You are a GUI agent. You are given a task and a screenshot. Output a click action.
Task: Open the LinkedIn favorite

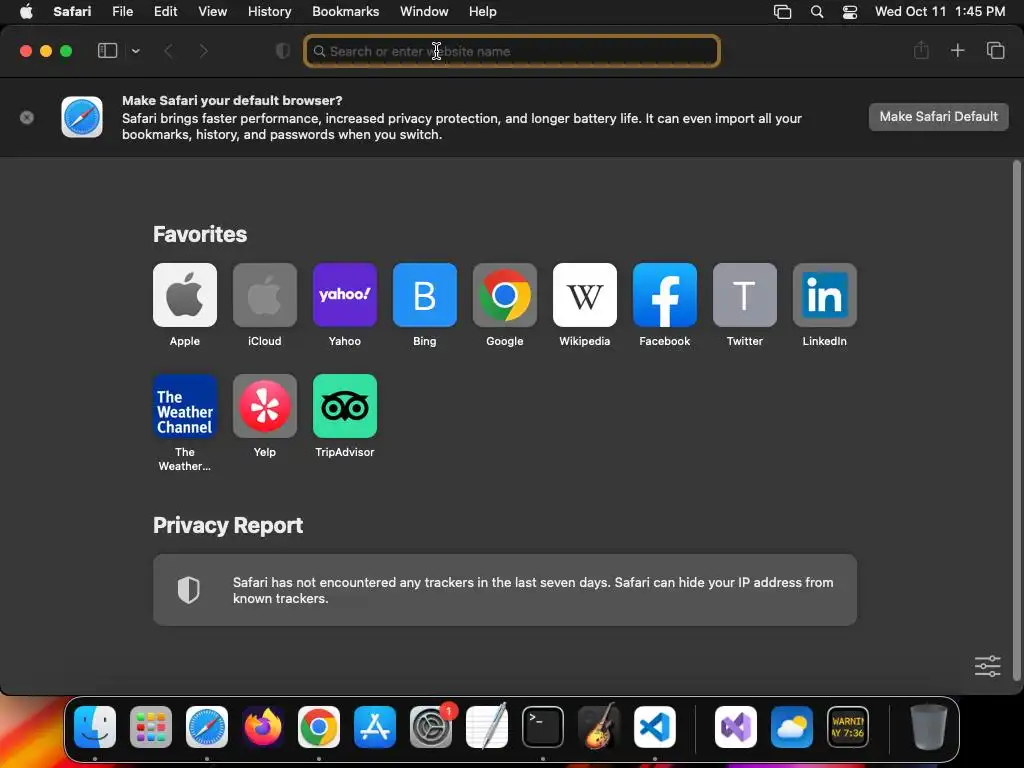(x=825, y=295)
